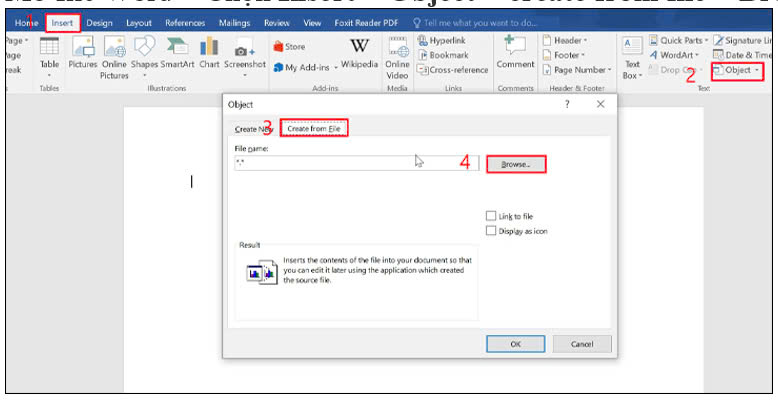Confirm the Object dialog with OK
Image resolution: width=778 pixels, height=400 pixels.
[x=516, y=344]
